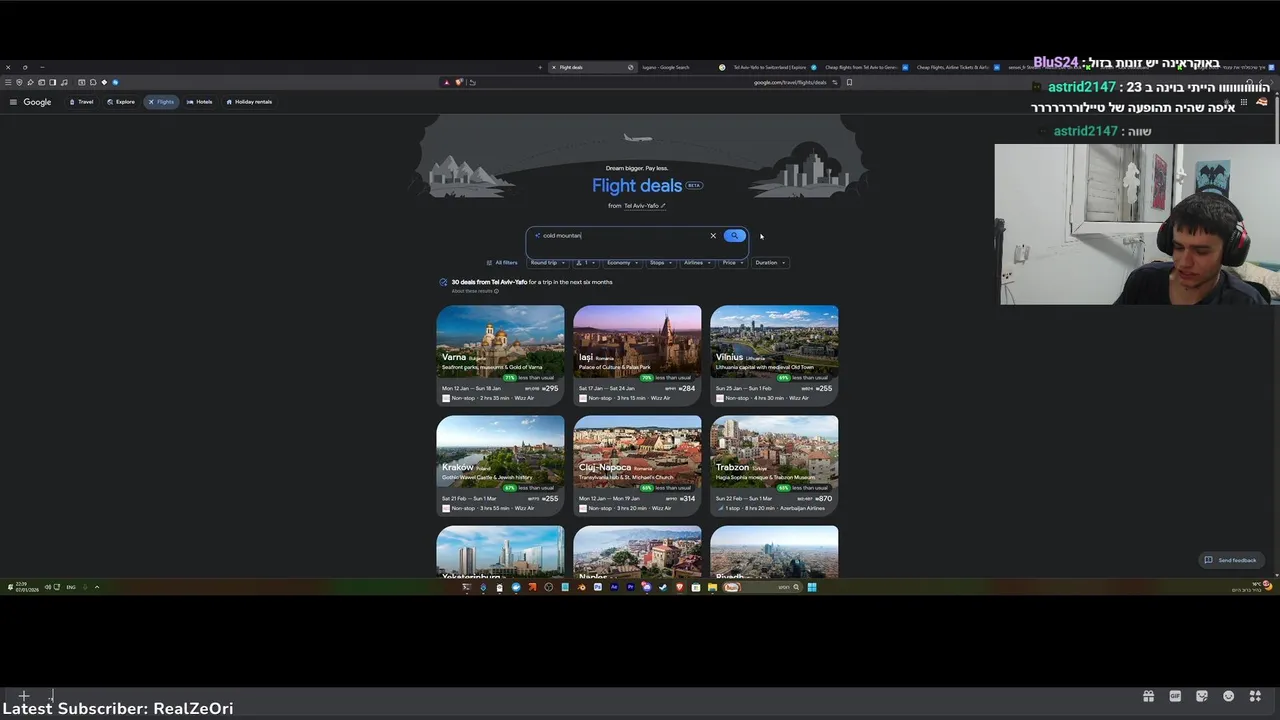Open the Iași flight deal card
The image size is (1280, 720).
point(637,355)
